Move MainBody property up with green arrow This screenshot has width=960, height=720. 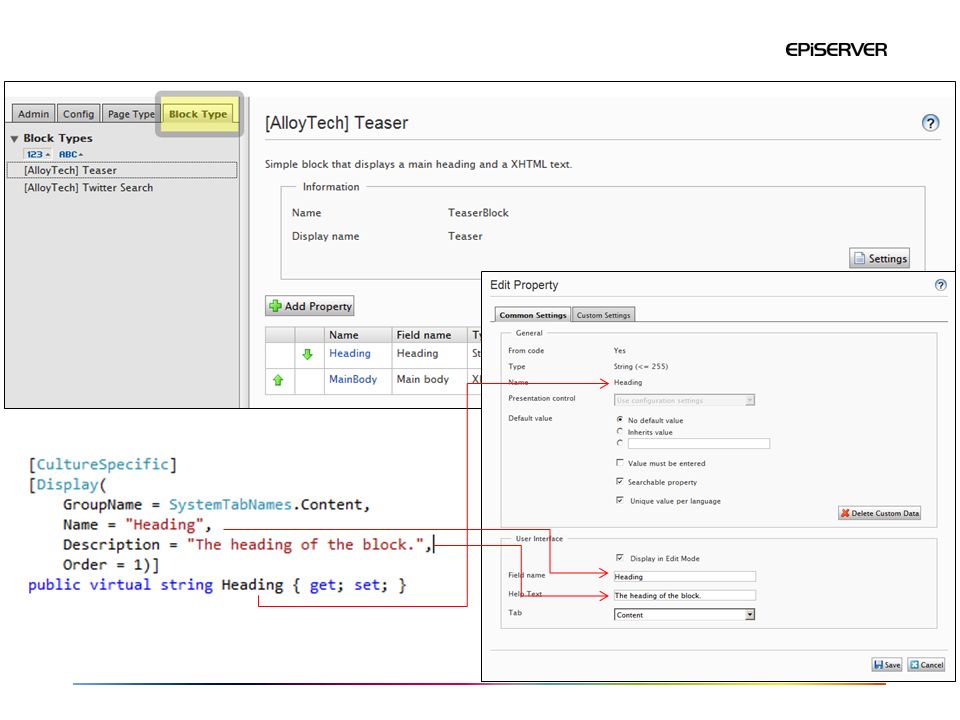click(x=278, y=380)
